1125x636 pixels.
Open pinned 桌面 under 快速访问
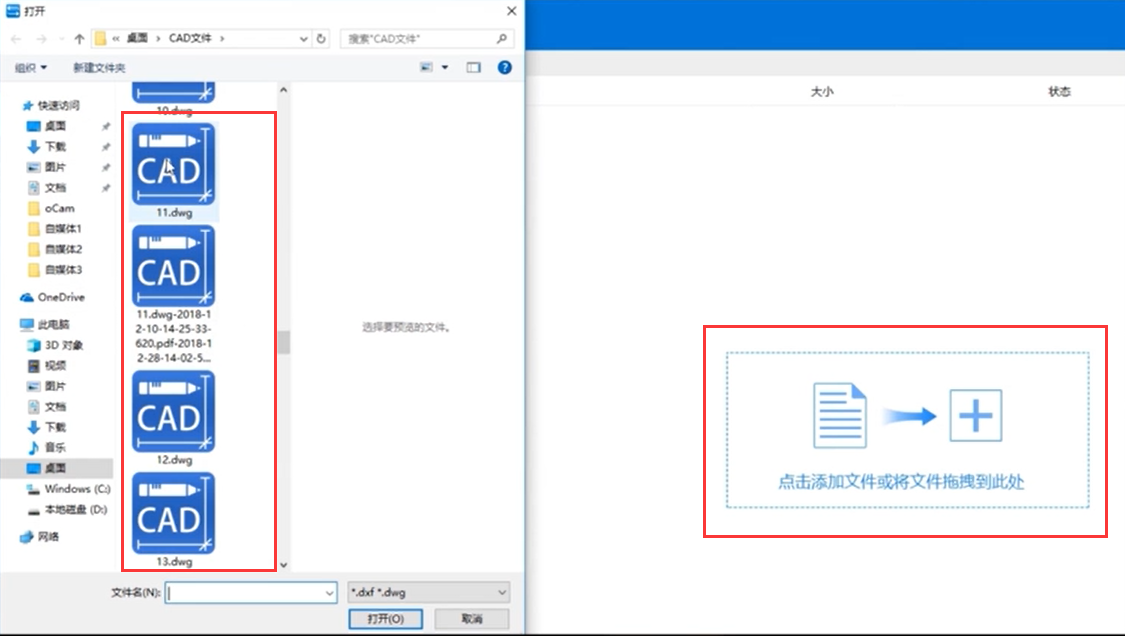point(55,126)
